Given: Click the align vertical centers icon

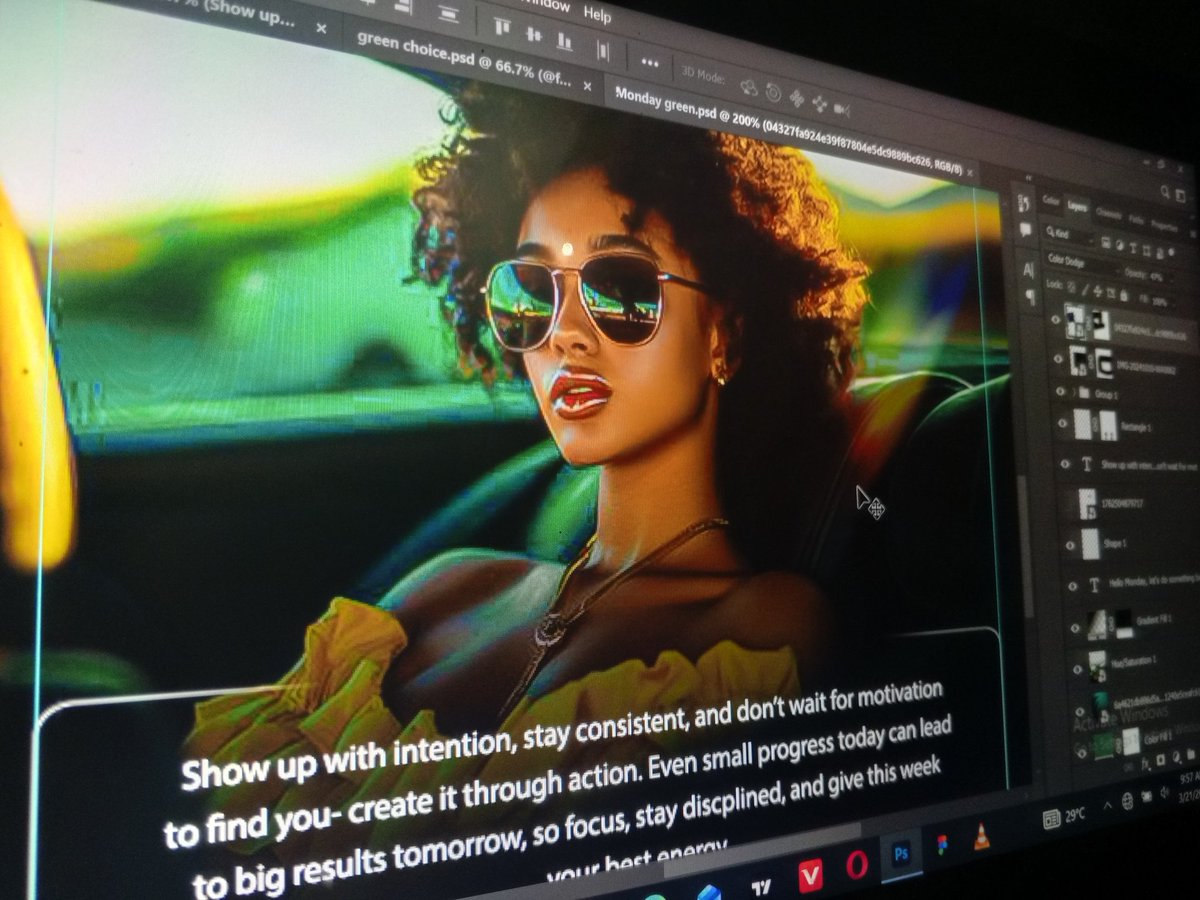Looking at the screenshot, I should tap(533, 33).
